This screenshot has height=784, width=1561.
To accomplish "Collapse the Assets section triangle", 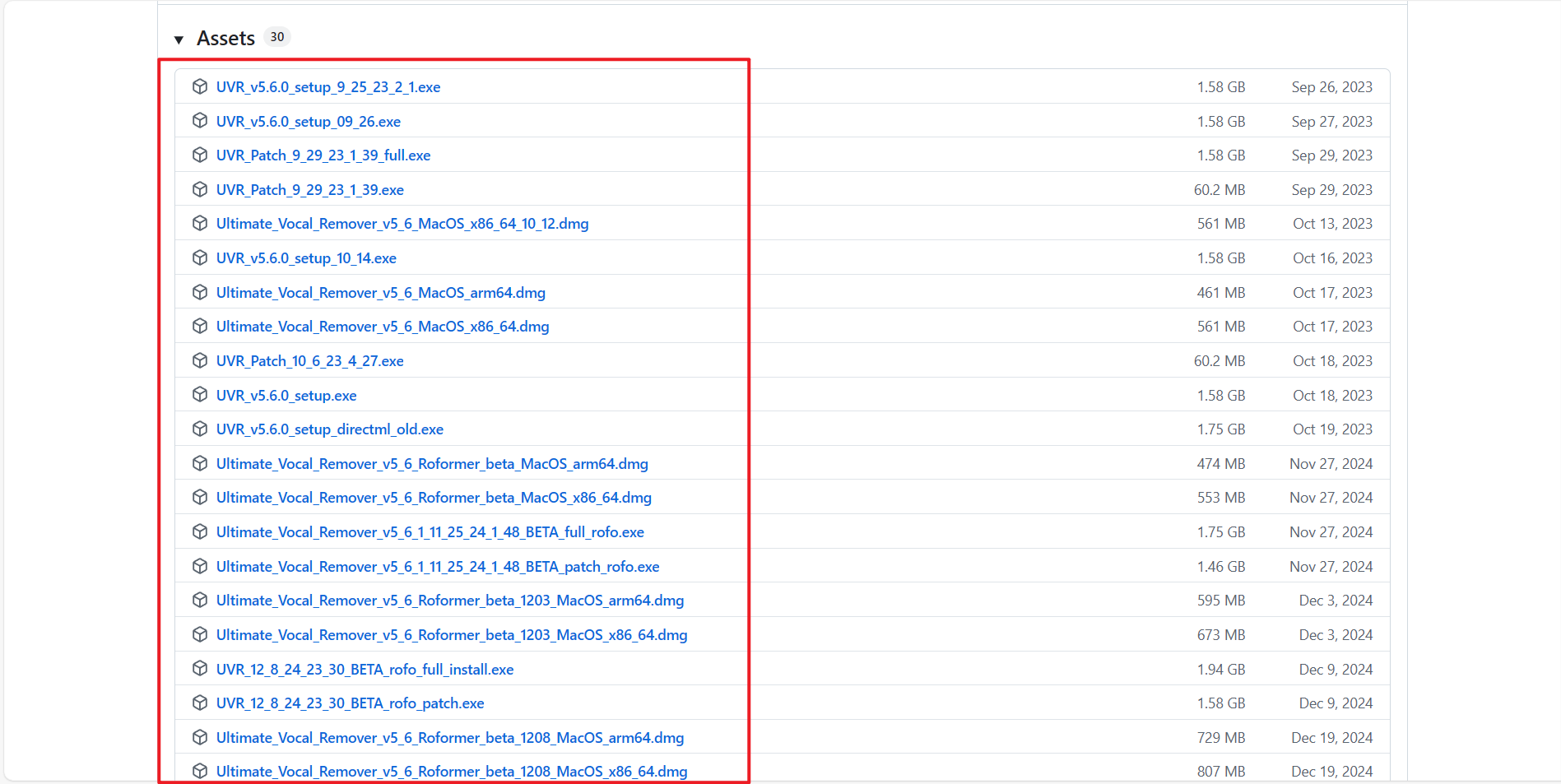I will coord(179,39).
